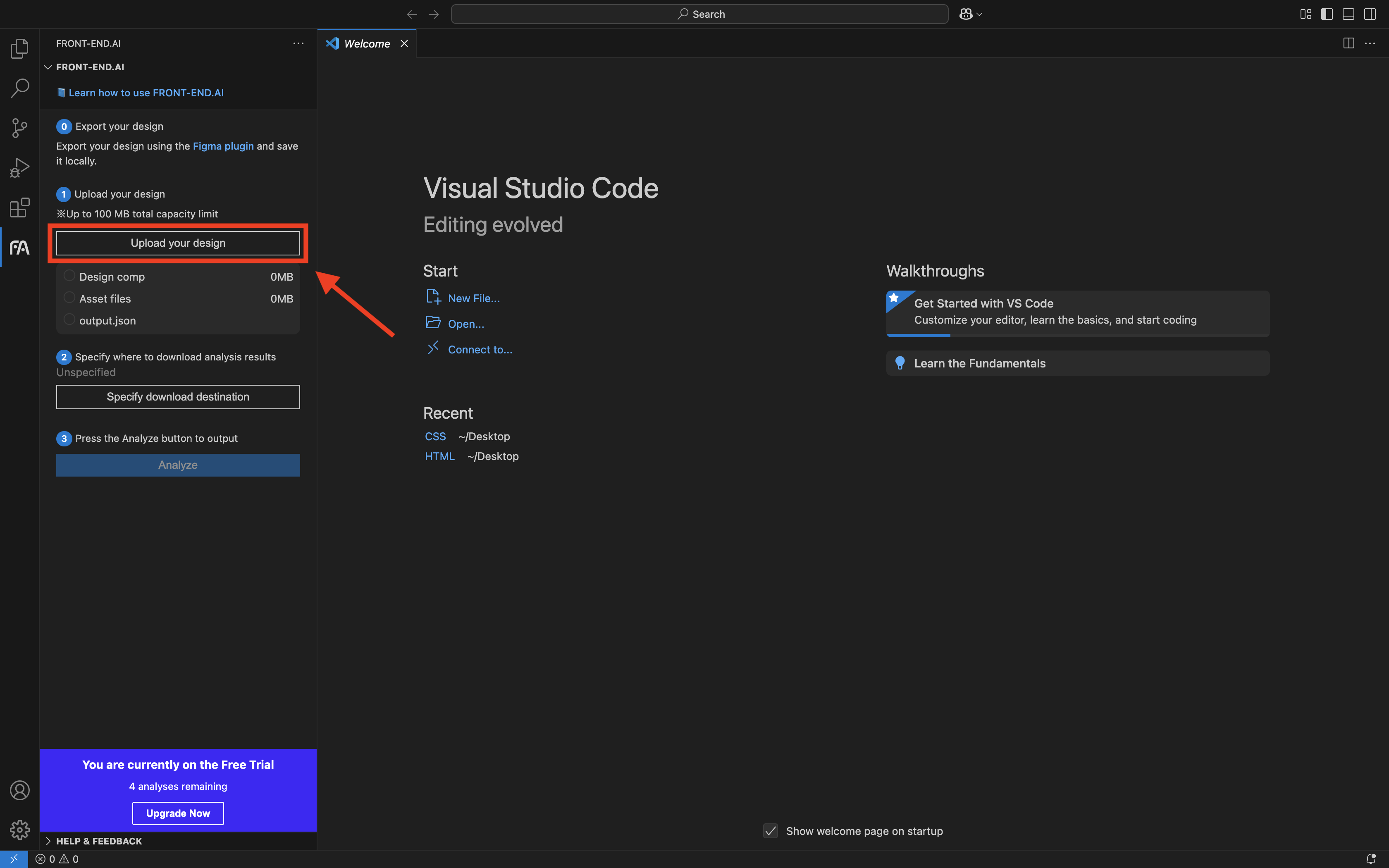
Task: Click the Open... link
Action: (x=466, y=324)
